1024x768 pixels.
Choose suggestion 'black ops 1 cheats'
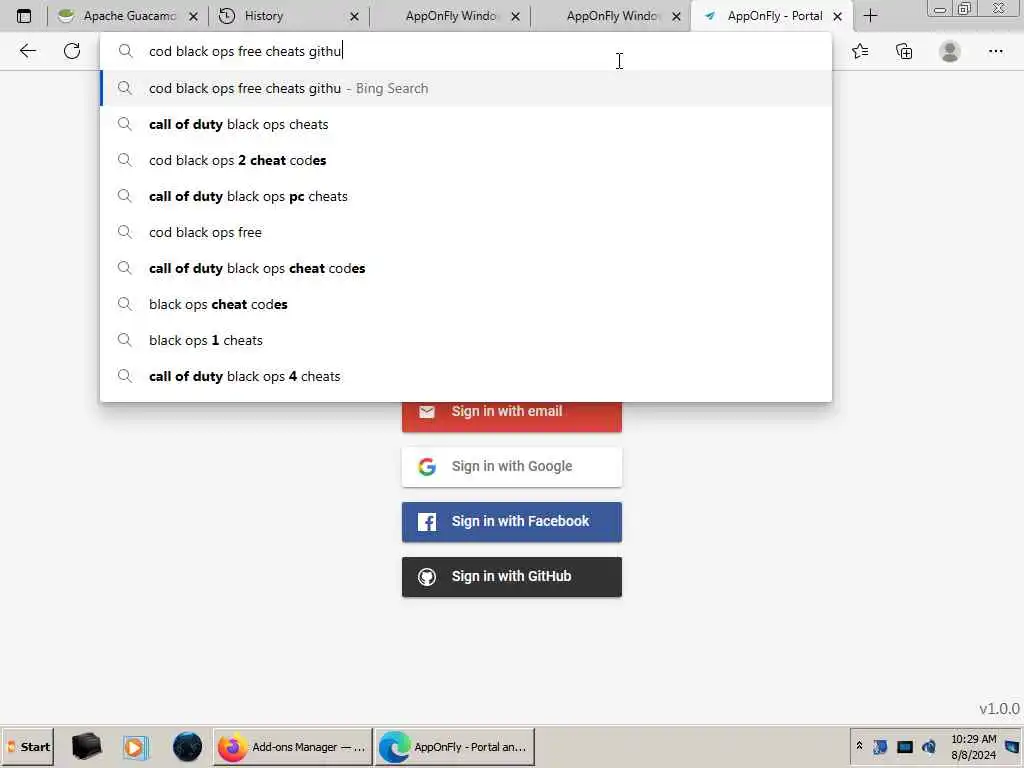point(466,340)
